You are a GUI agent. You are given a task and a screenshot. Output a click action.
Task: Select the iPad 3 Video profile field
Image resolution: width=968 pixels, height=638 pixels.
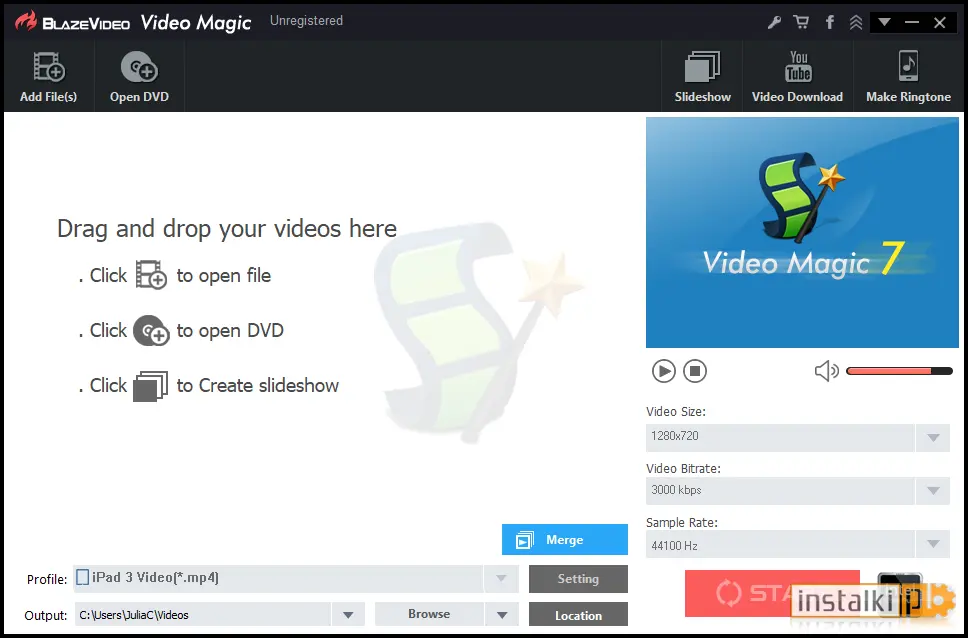278,579
